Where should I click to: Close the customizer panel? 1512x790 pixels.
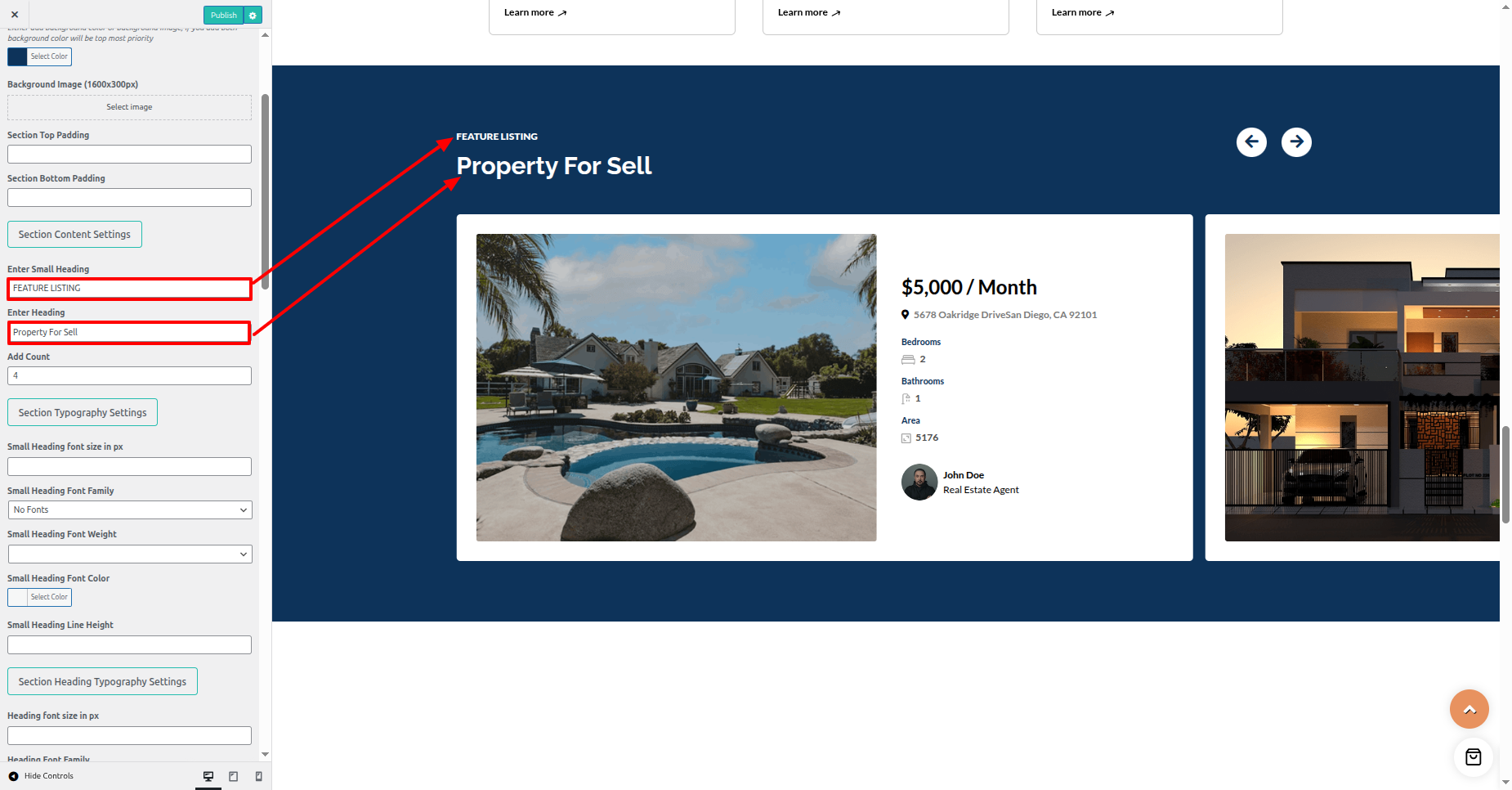(x=15, y=15)
